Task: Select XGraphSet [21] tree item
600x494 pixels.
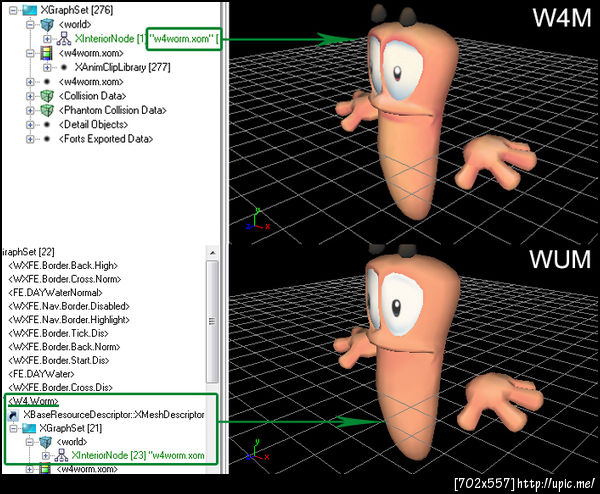Action: pyautogui.click(x=71, y=429)
